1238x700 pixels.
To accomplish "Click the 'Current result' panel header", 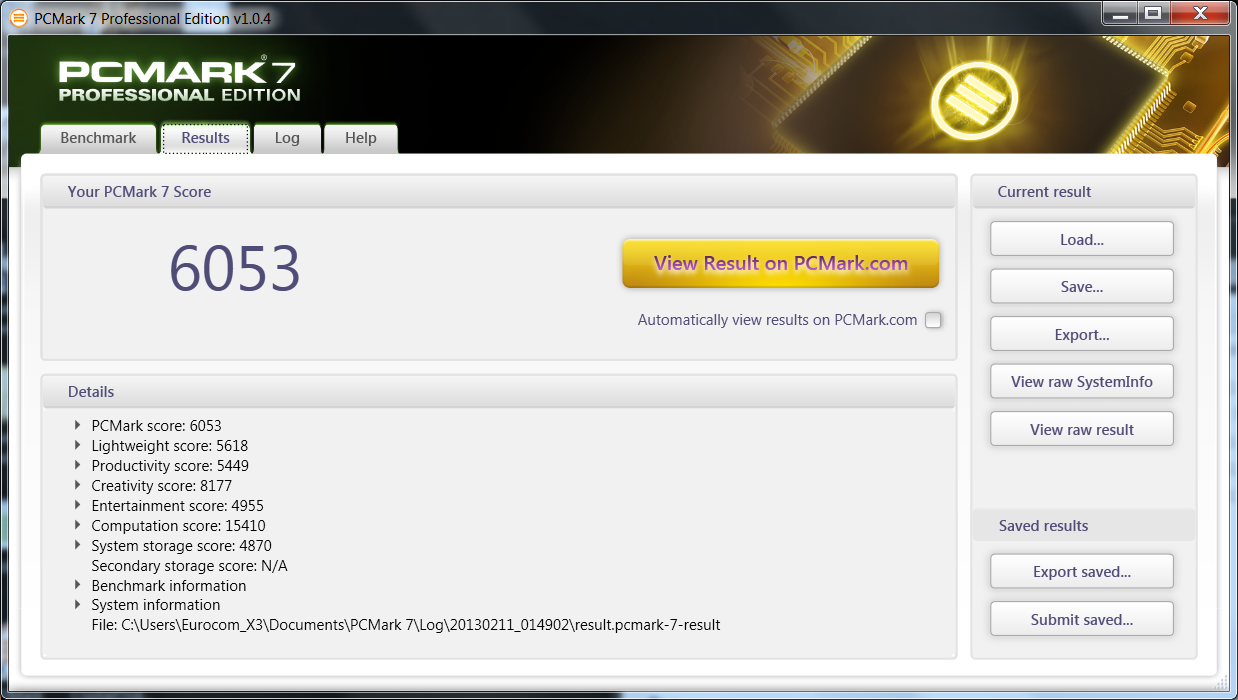I will pyautogui.click(x=1044, y=192).
